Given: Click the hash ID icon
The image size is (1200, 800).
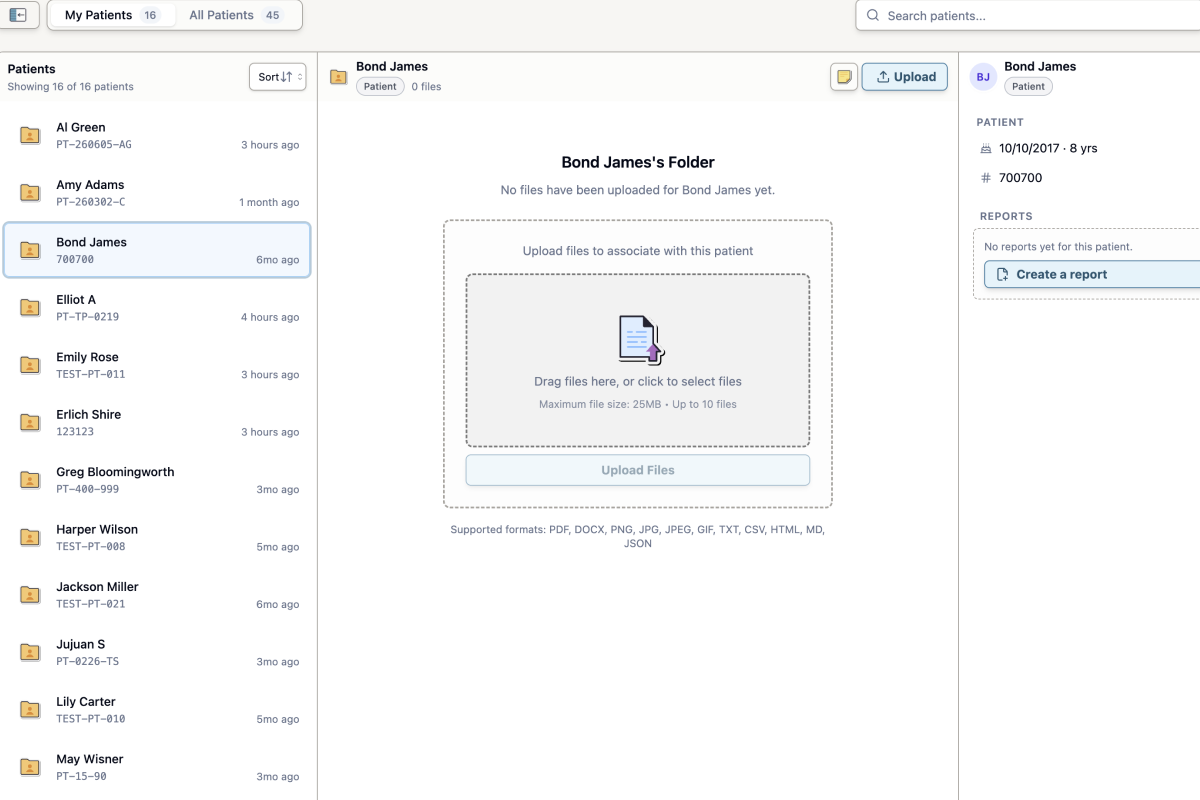Looking at the screenshot, I should 986,178.
